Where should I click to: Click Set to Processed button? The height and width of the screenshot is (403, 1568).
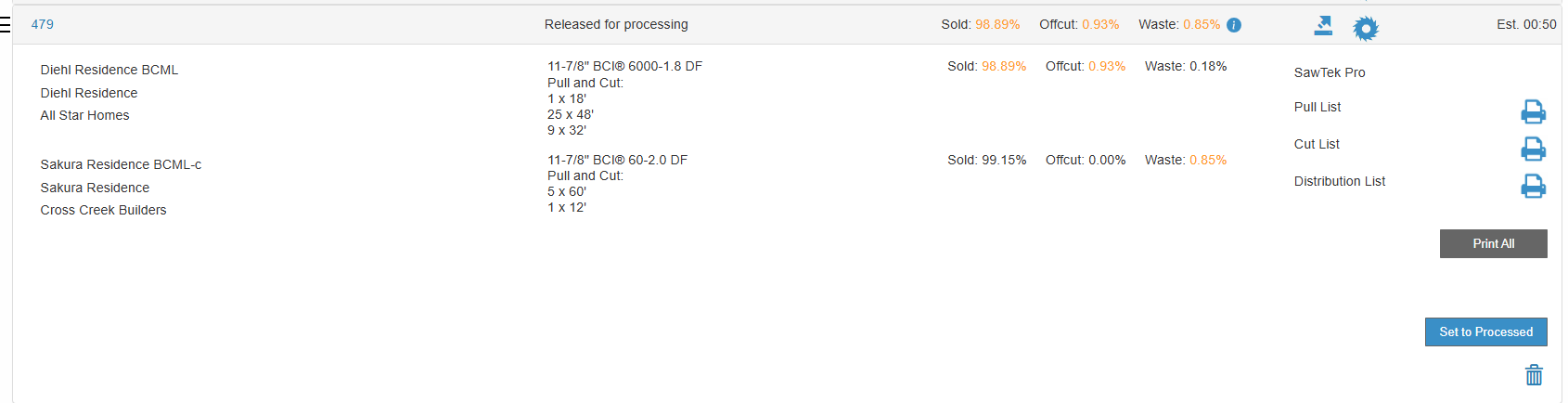(x=1485, y=331)
